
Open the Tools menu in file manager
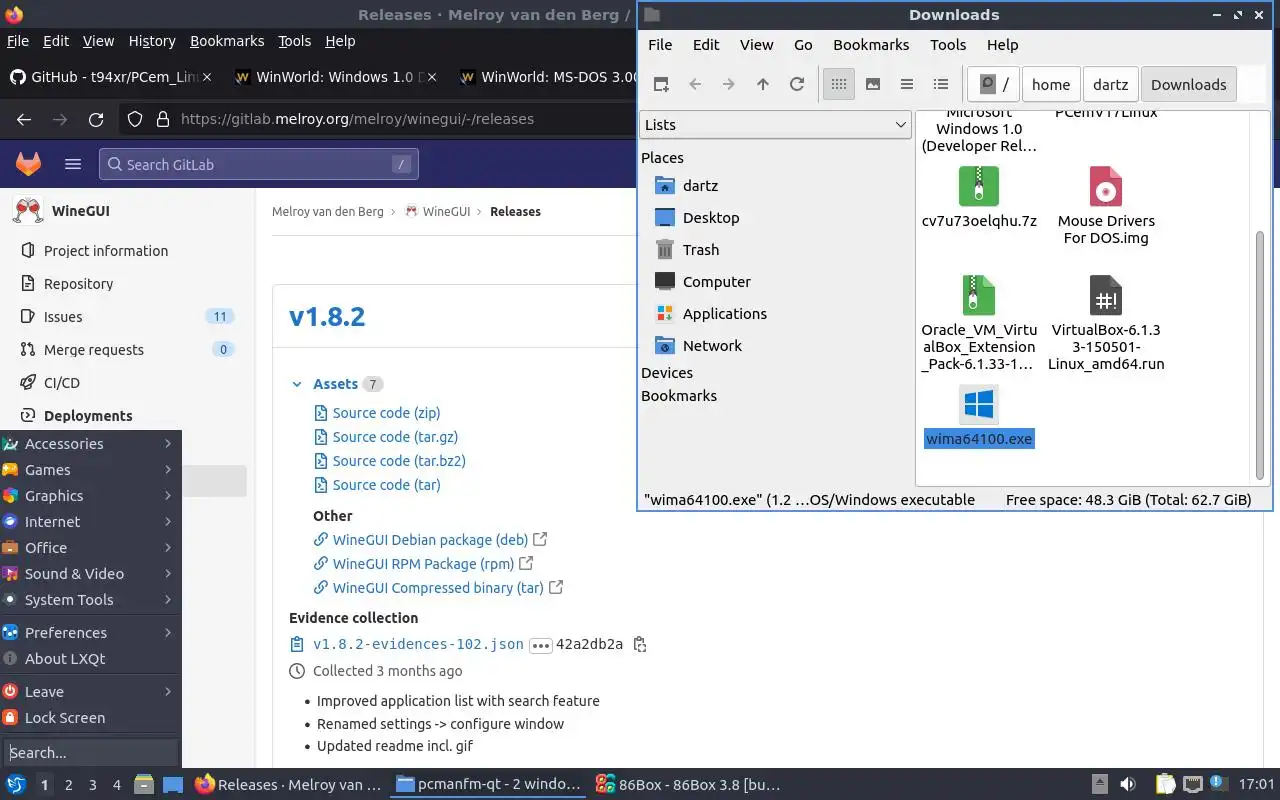point(948,44)
